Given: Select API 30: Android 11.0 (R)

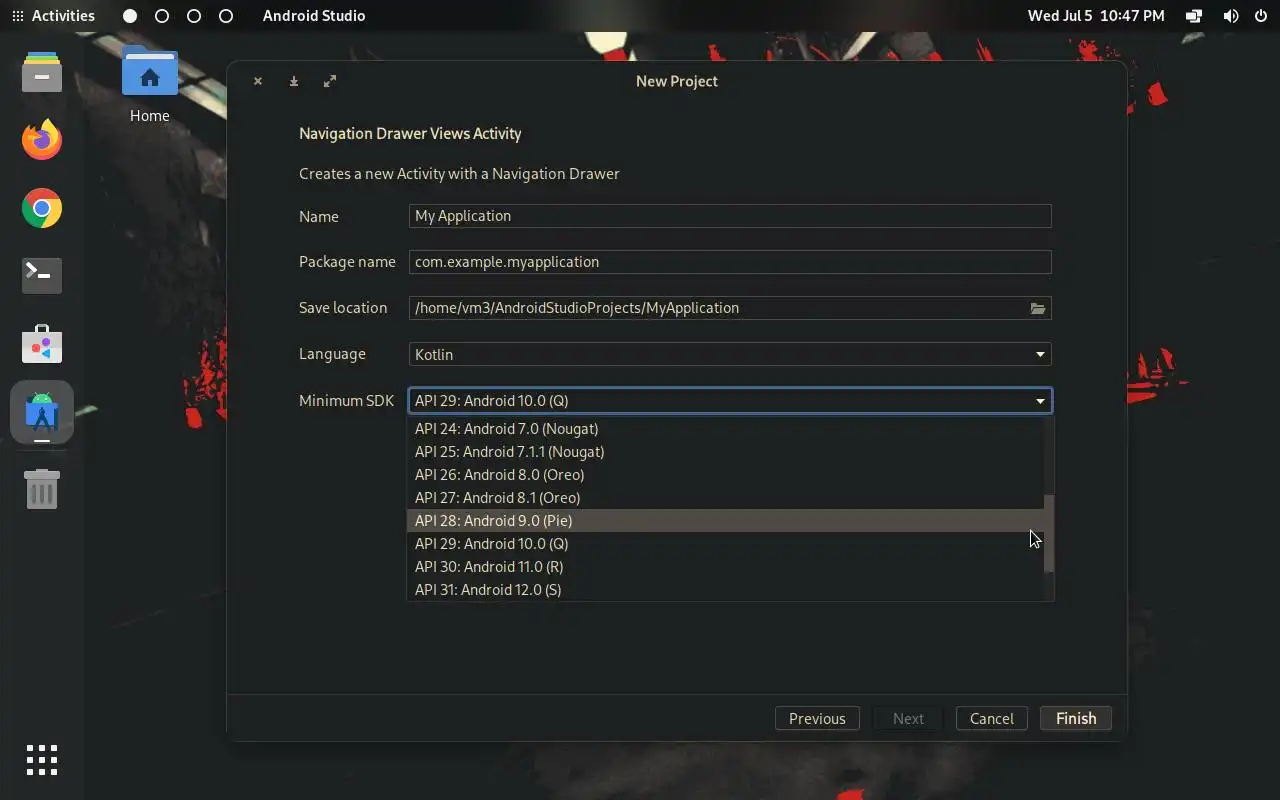Looking at the screenshot, I should [725, 566].
